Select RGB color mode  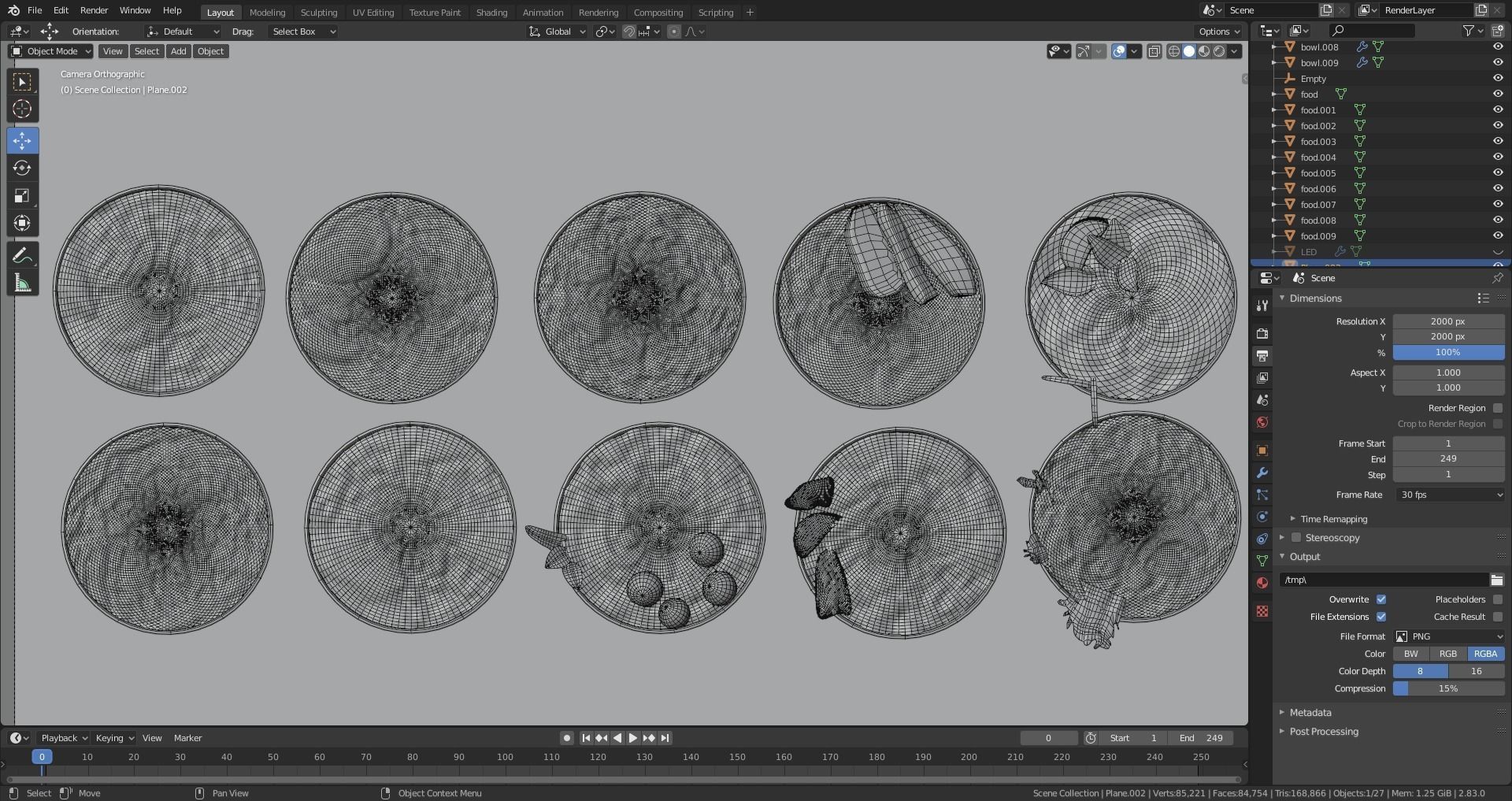click(1448, 654)
